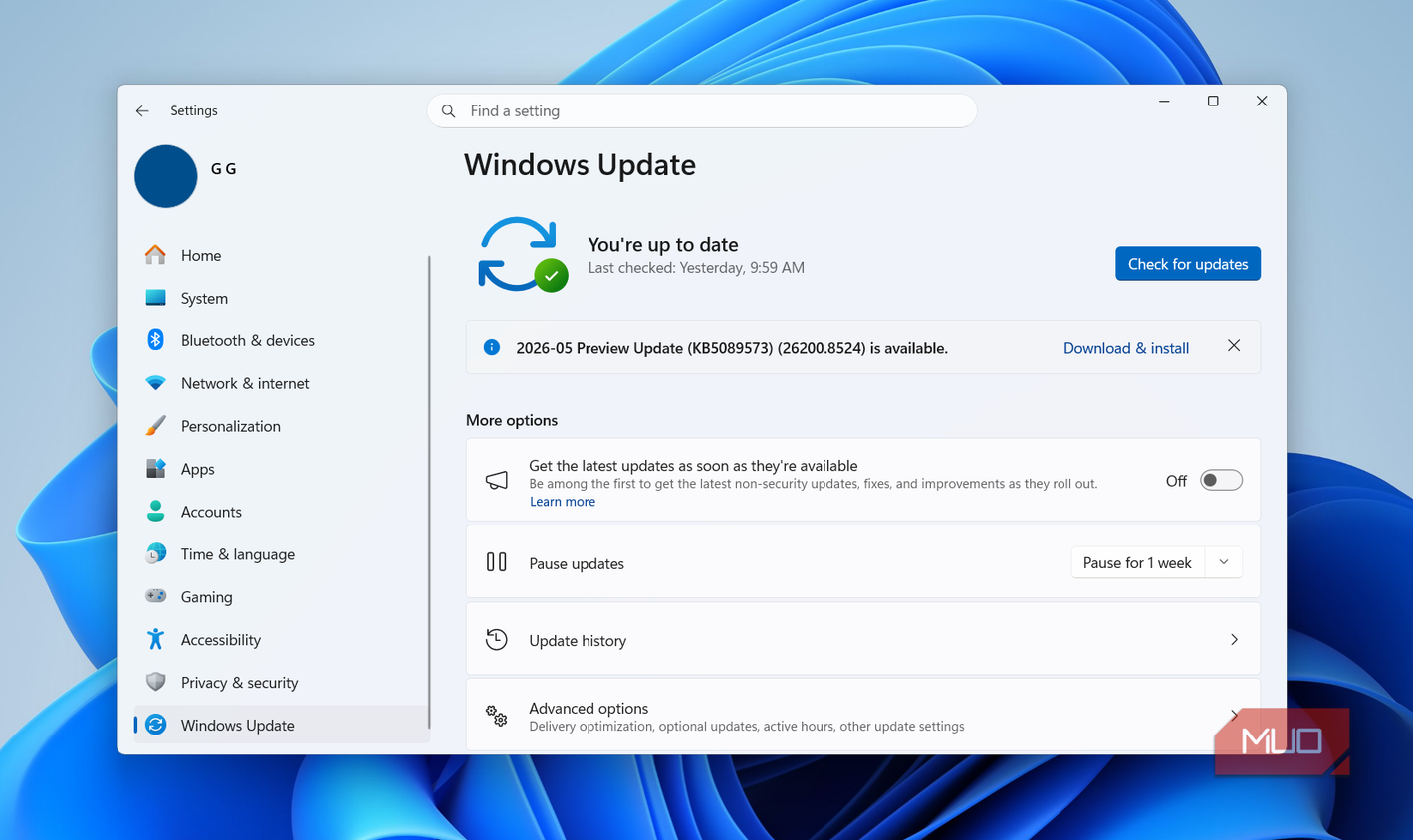Click the System monitor icon
Screen dimensions: 1413x840
point(155,298)
